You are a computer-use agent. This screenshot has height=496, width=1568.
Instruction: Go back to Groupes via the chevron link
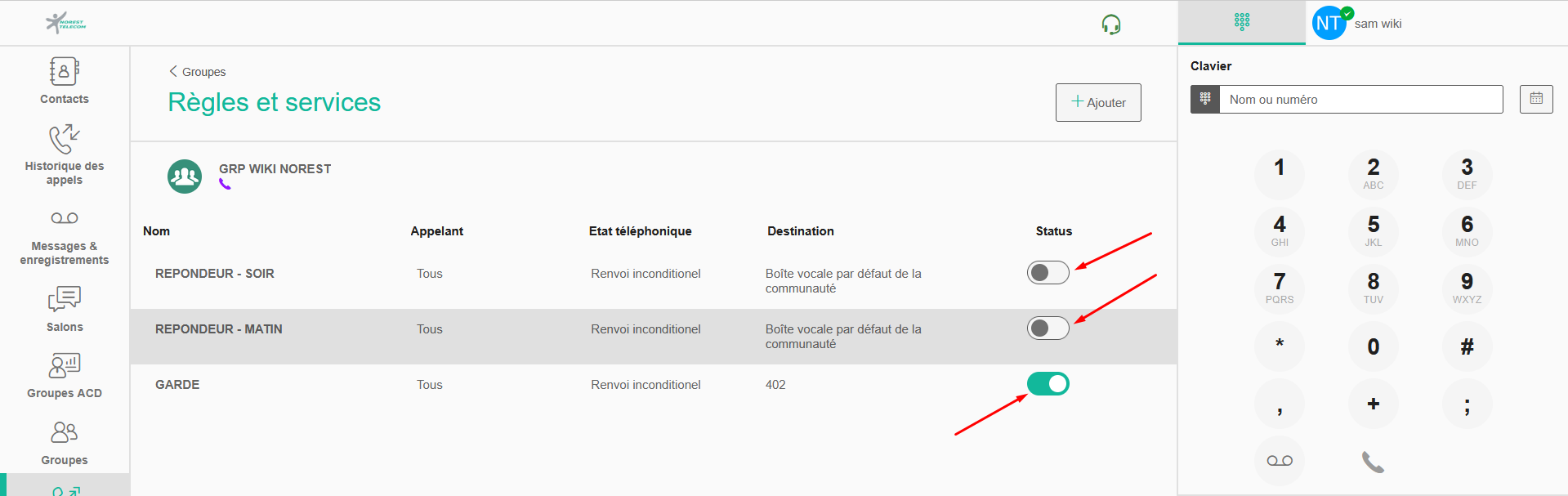(x=198, y=72)
